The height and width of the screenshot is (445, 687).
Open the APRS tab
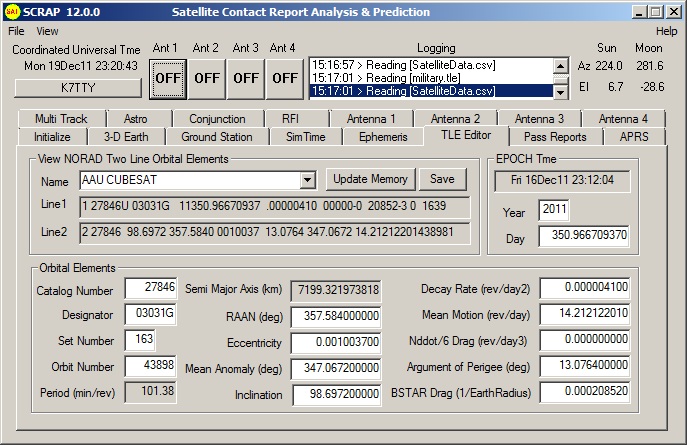point(634,137)
